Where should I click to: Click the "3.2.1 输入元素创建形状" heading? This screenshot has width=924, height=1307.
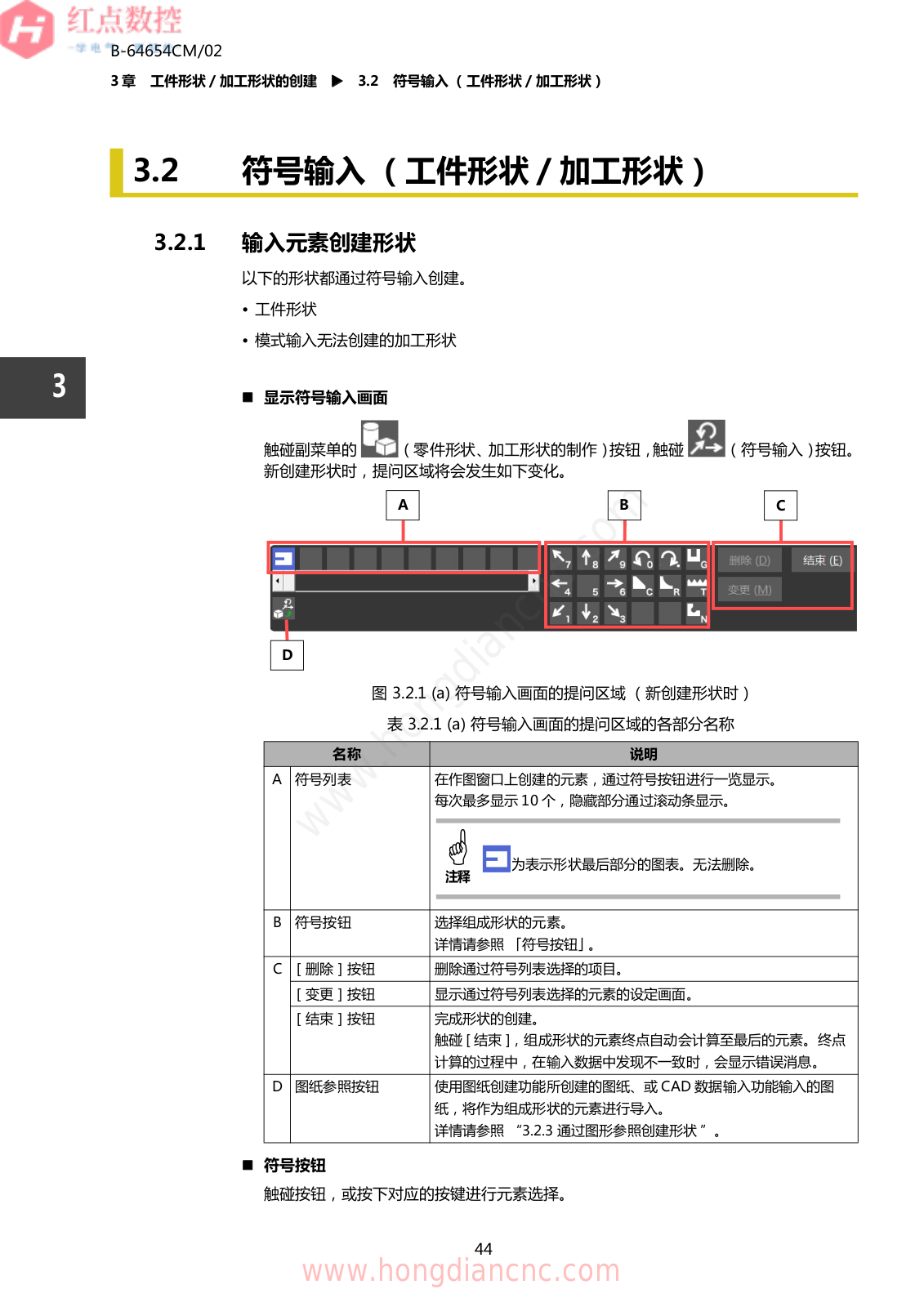(285, 243)
